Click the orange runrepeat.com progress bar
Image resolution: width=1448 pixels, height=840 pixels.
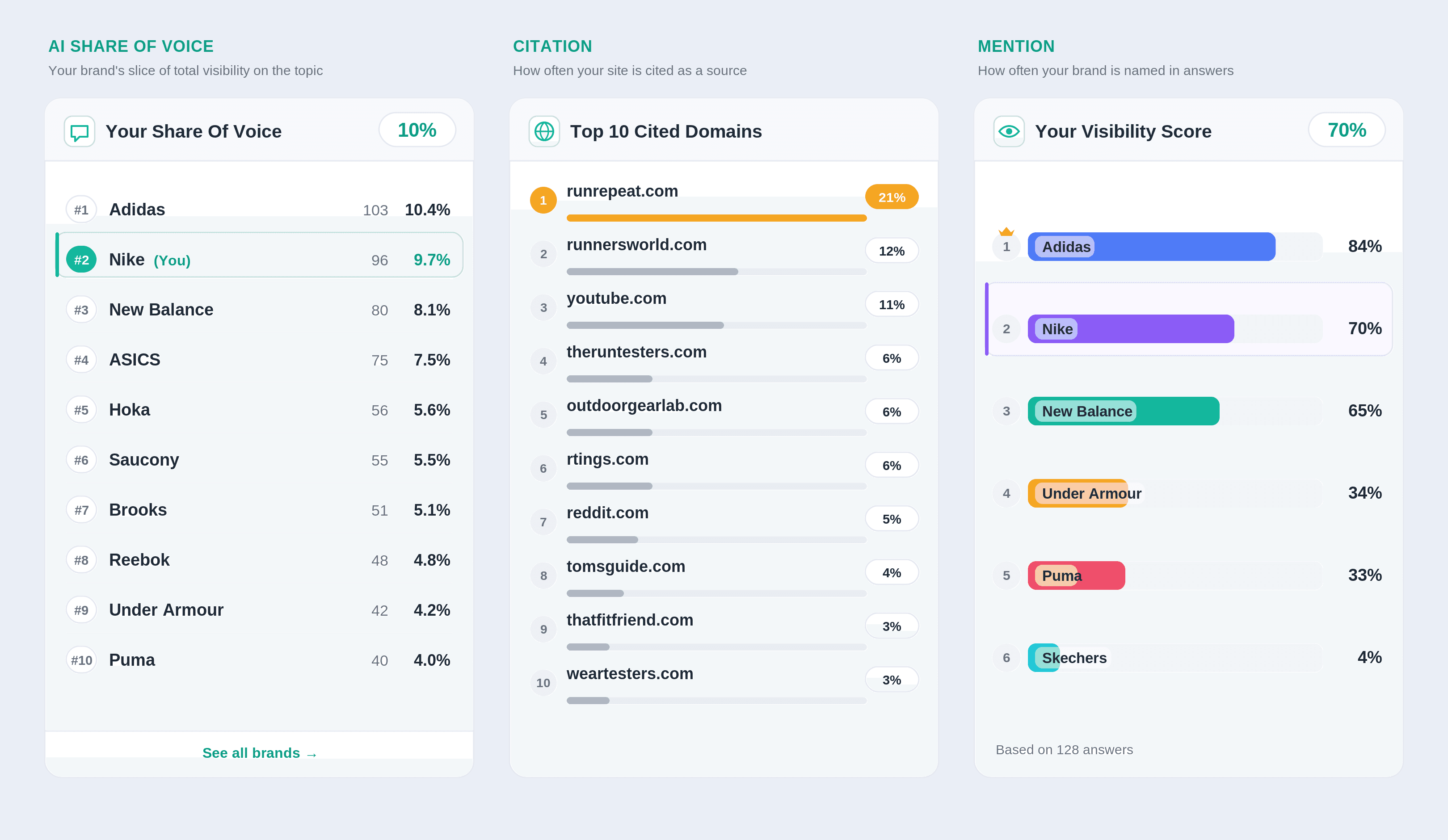716,218
